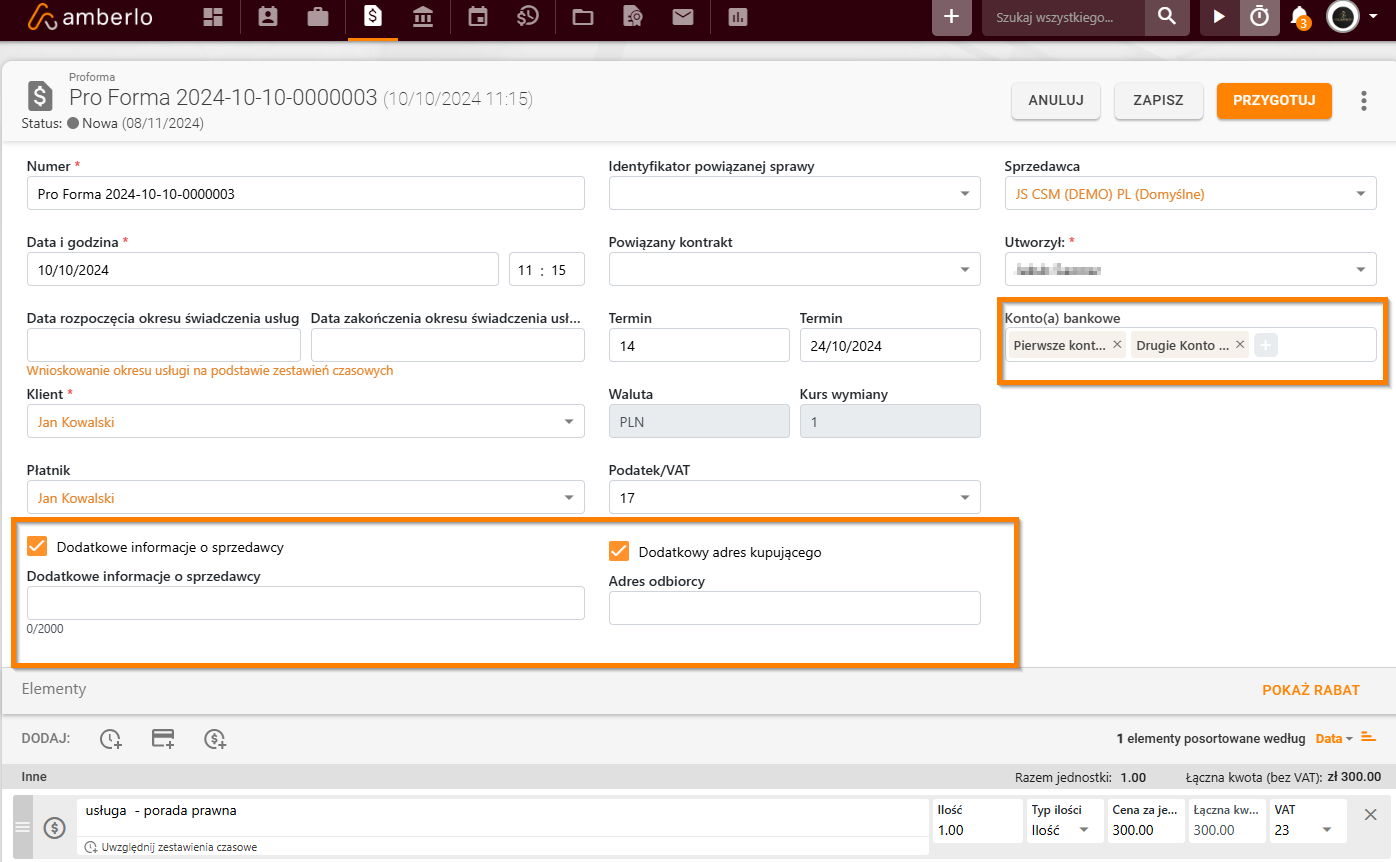
Task: Toggle sort direction icon next to Data
Action: tap(1368, 738)
